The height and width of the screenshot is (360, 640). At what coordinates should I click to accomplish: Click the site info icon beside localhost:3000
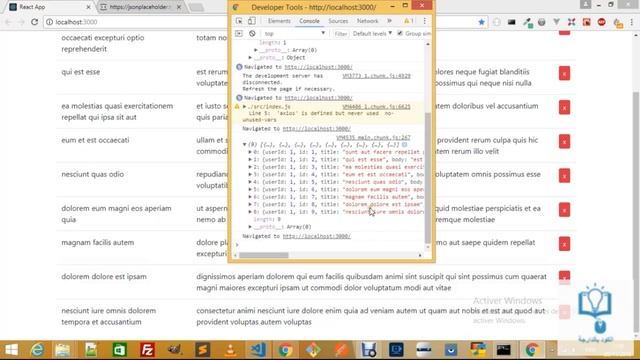pos(49,22)
